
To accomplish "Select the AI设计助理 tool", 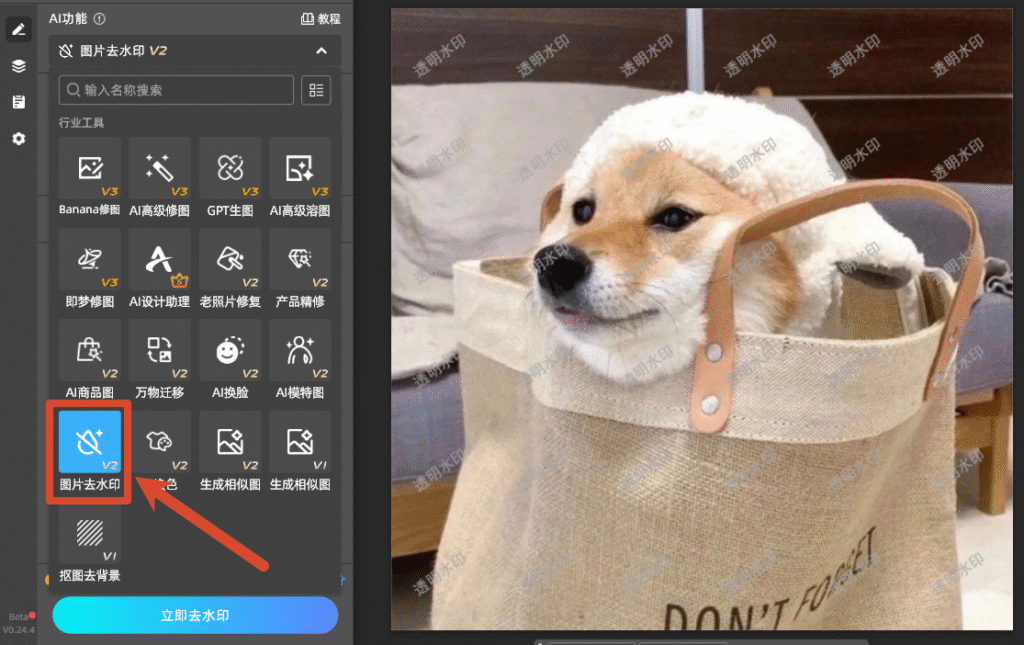I will point(159,268).
